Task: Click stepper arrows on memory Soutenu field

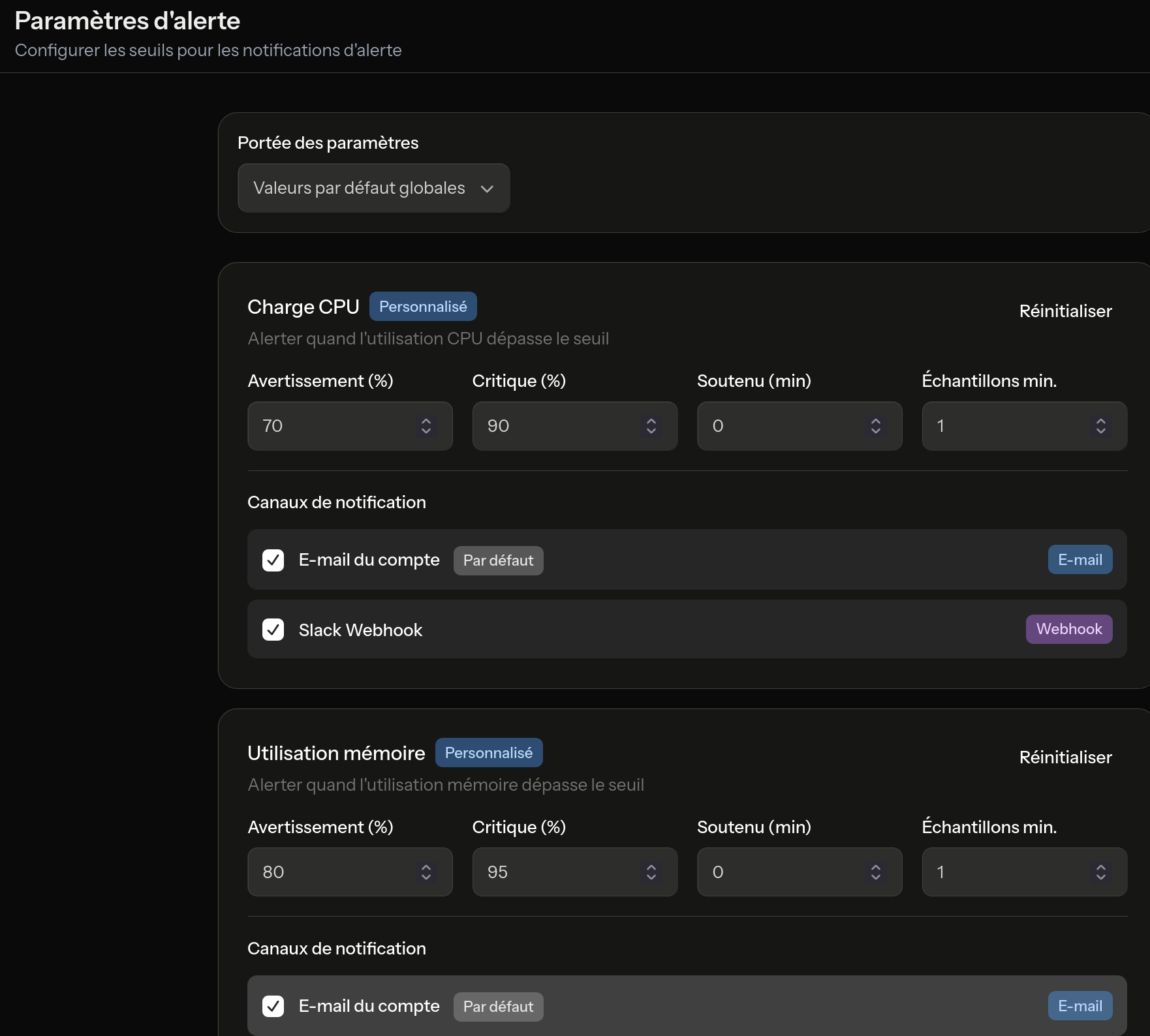Action: (875, 872)
